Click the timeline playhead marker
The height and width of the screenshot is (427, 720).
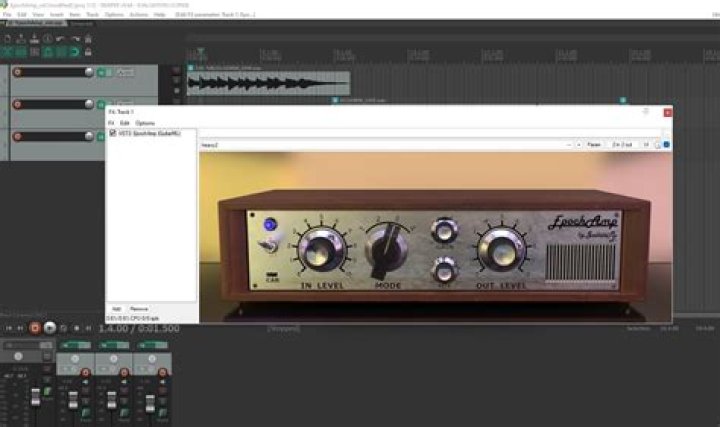pyautogui.click(x=200, y=51)
